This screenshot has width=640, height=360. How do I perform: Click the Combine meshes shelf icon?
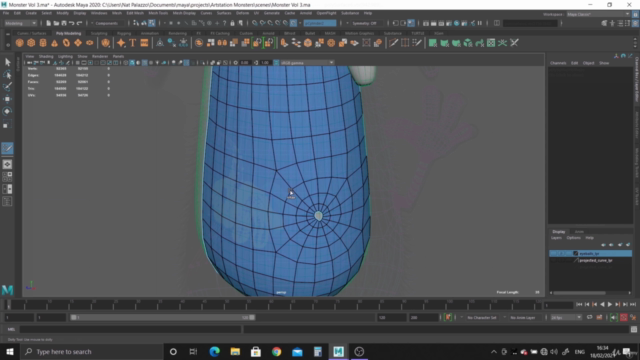click(199, 43)
